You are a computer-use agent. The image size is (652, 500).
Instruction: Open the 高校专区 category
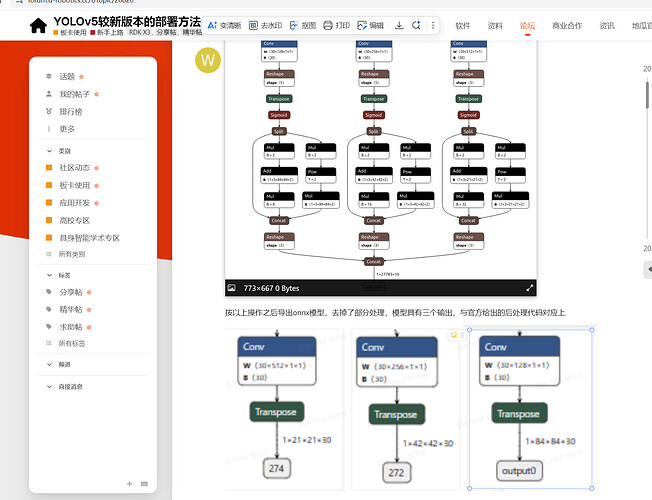coord(74,220)
